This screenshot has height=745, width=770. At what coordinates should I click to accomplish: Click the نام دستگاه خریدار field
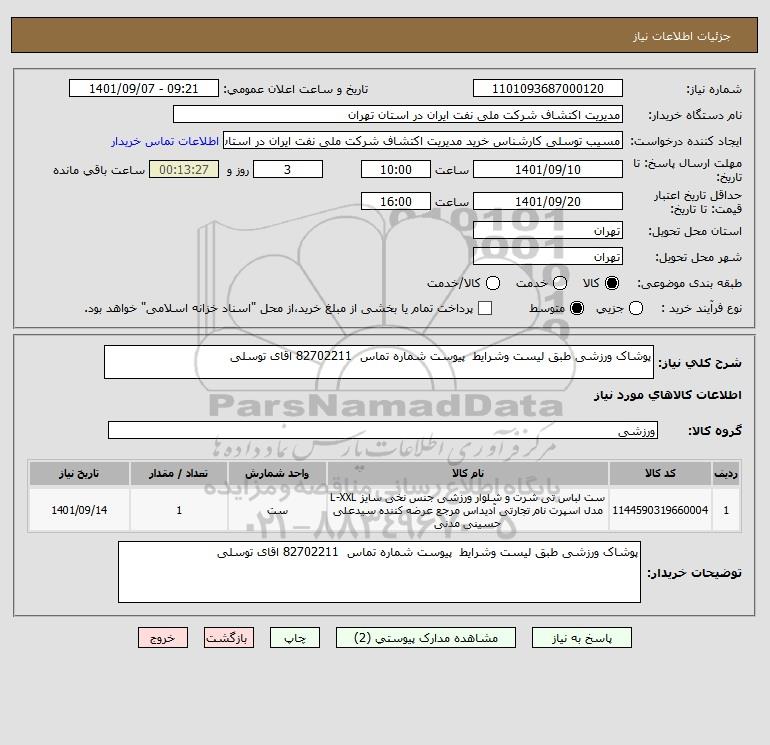(x=398, y=114)
